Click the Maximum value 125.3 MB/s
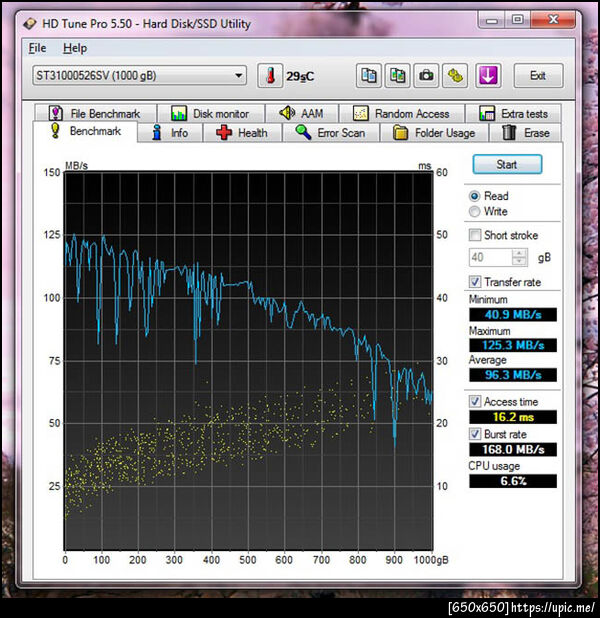Viewport: 600px width, 618px height. tap(513, 345)
